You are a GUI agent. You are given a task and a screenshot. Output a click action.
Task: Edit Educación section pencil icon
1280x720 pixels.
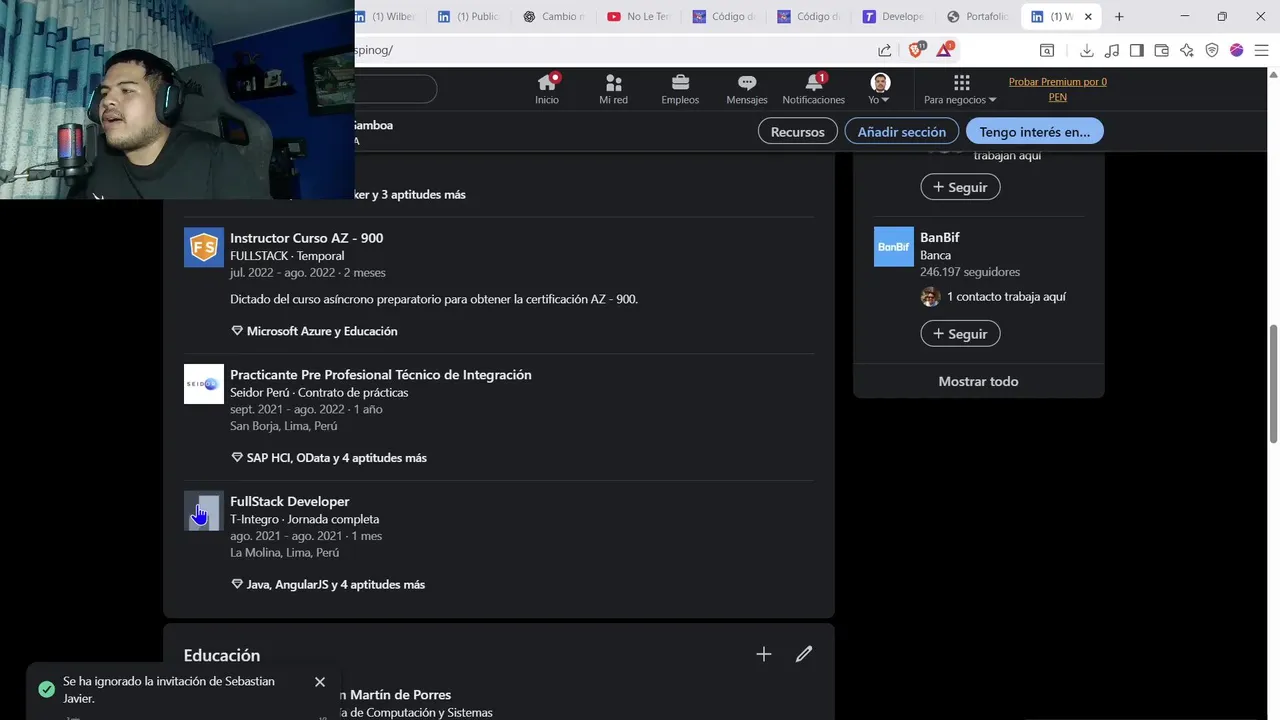[x=804, y=654]
